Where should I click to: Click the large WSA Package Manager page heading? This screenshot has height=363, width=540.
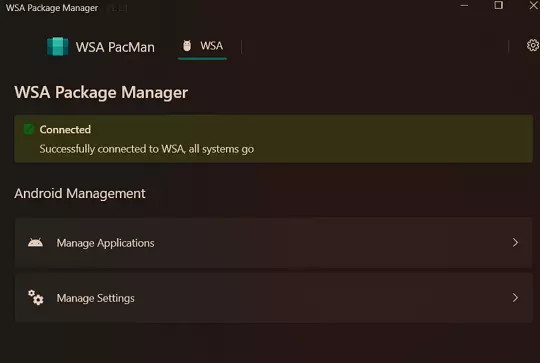[101, 93]
